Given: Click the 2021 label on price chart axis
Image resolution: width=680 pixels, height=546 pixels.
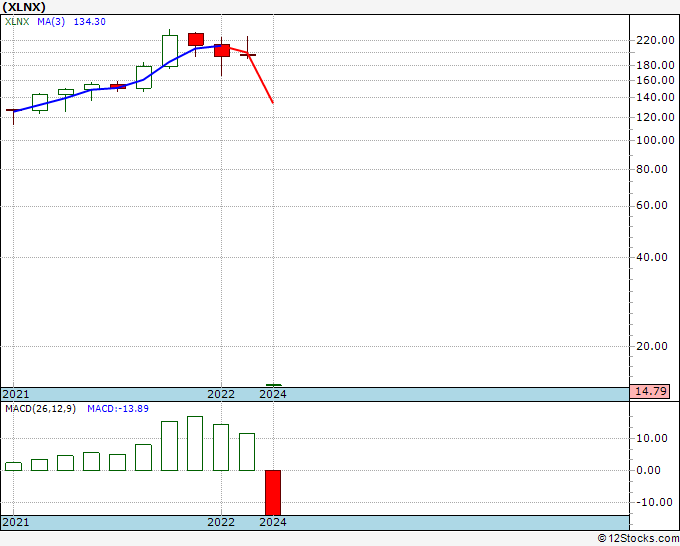Looking at the screenshot, I should click(x=16, y=394).
